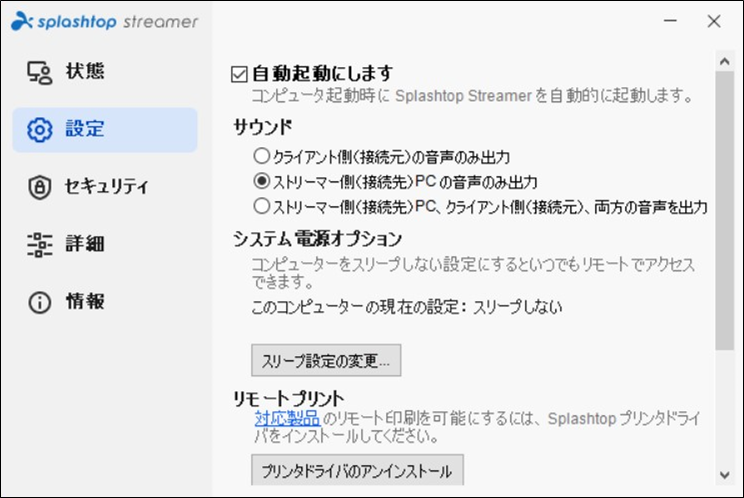744x498 pixels.
Task: Click the scrollbar up arrow
Action: [x=724, y=61]
